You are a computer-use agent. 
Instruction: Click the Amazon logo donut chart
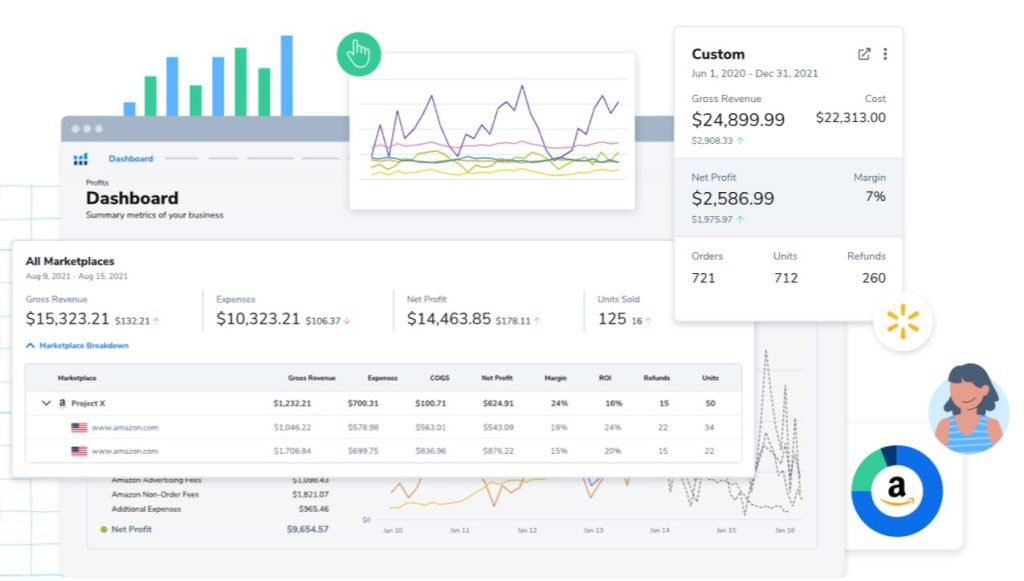[897, 491]
